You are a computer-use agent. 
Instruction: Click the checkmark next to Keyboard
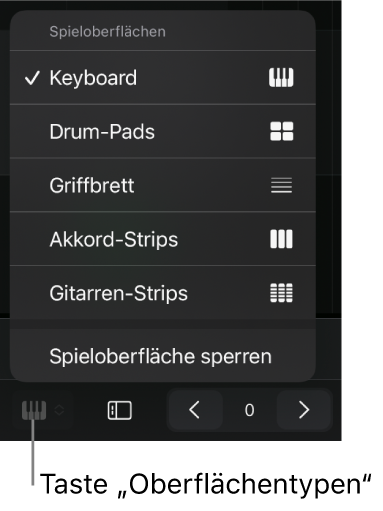click(32, 78)
